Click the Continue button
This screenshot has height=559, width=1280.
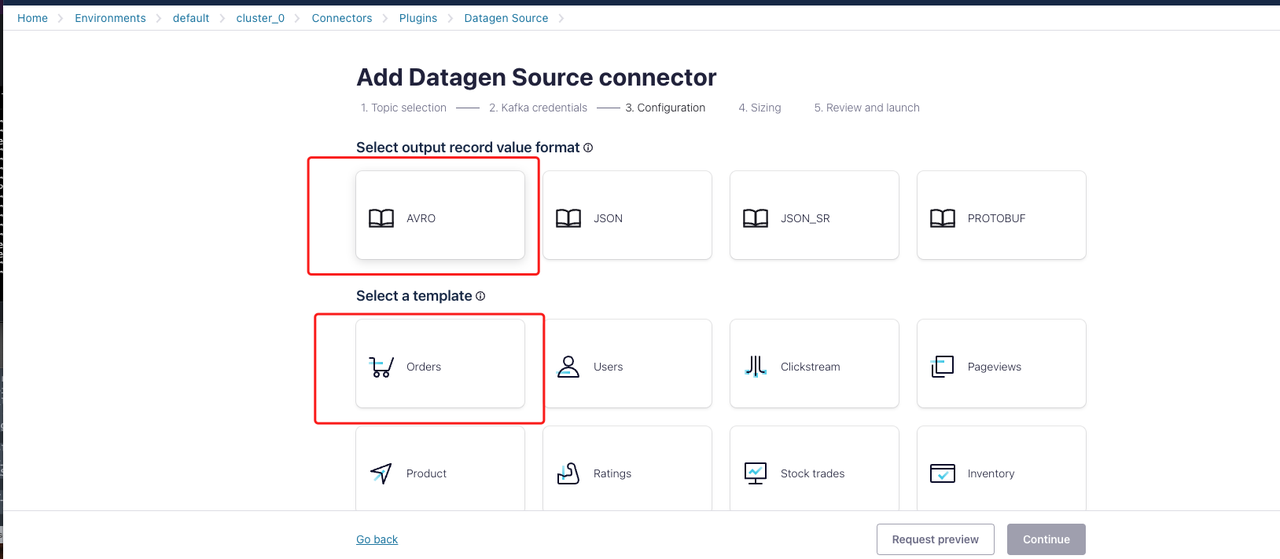tap(1046, 540)
